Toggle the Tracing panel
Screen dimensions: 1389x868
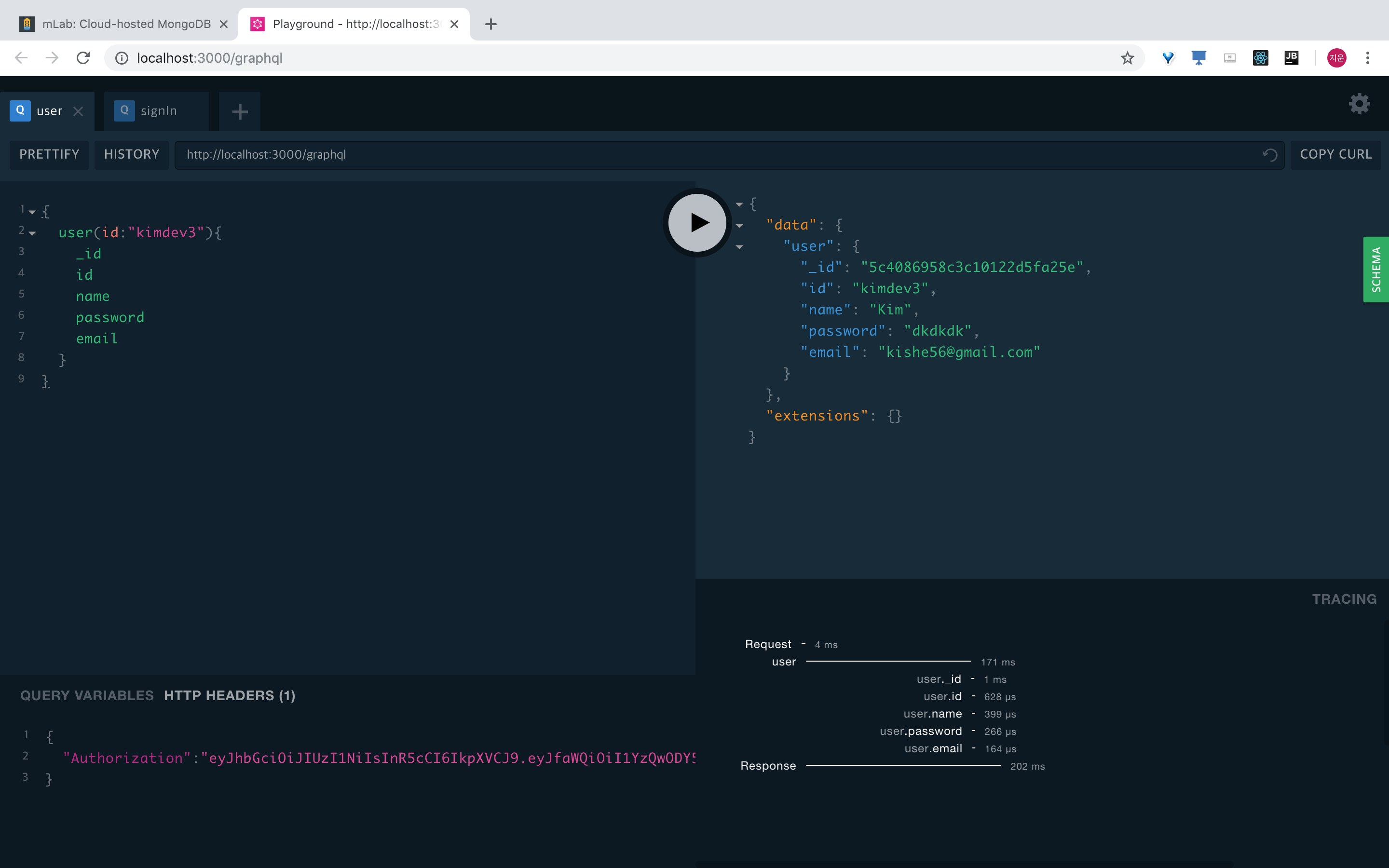pos(1344,599)
